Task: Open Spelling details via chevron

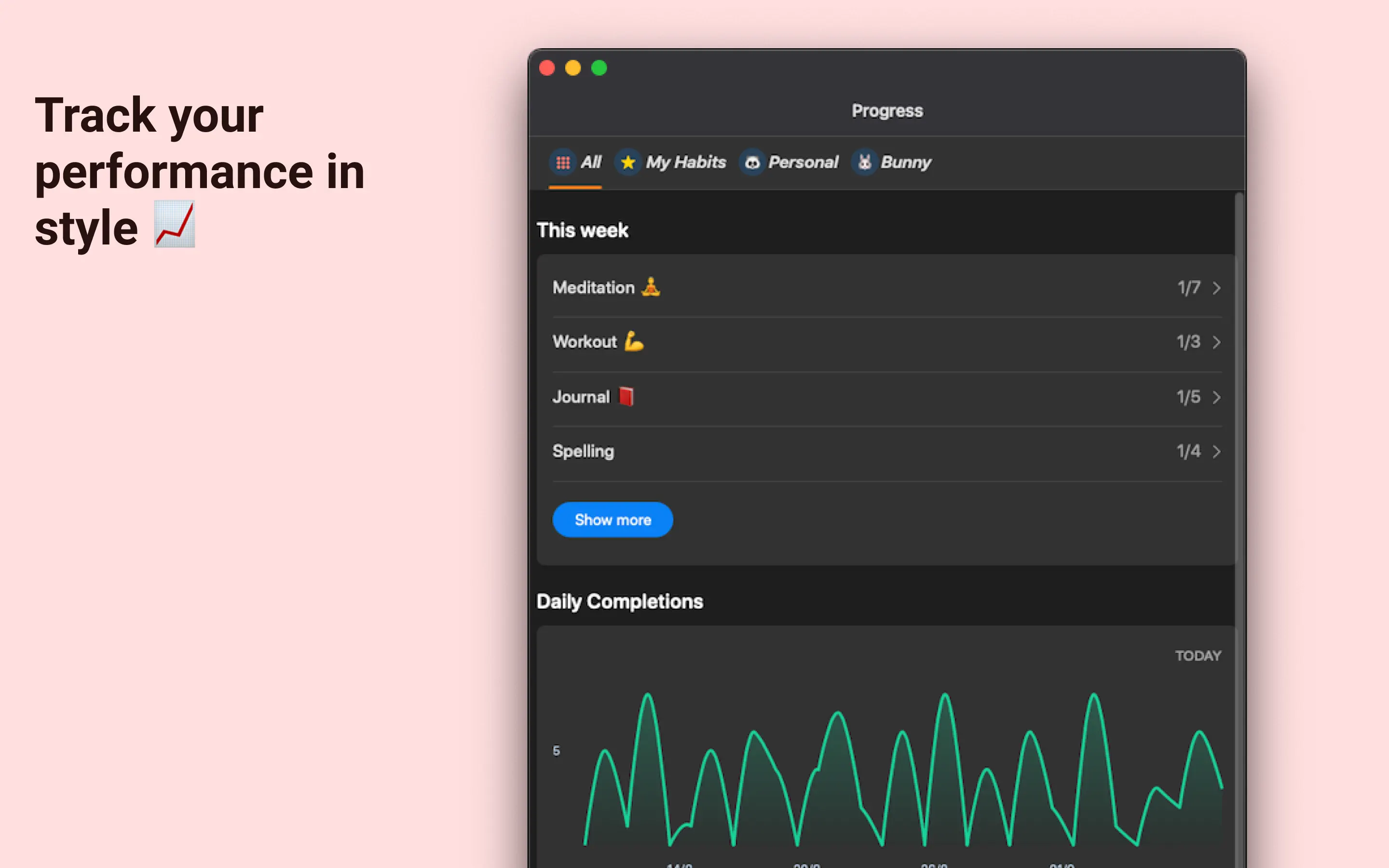Action: pos(1216,452)
